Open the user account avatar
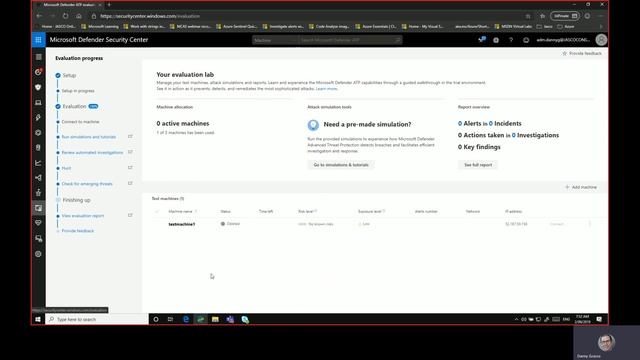 (x=601, y=40)
